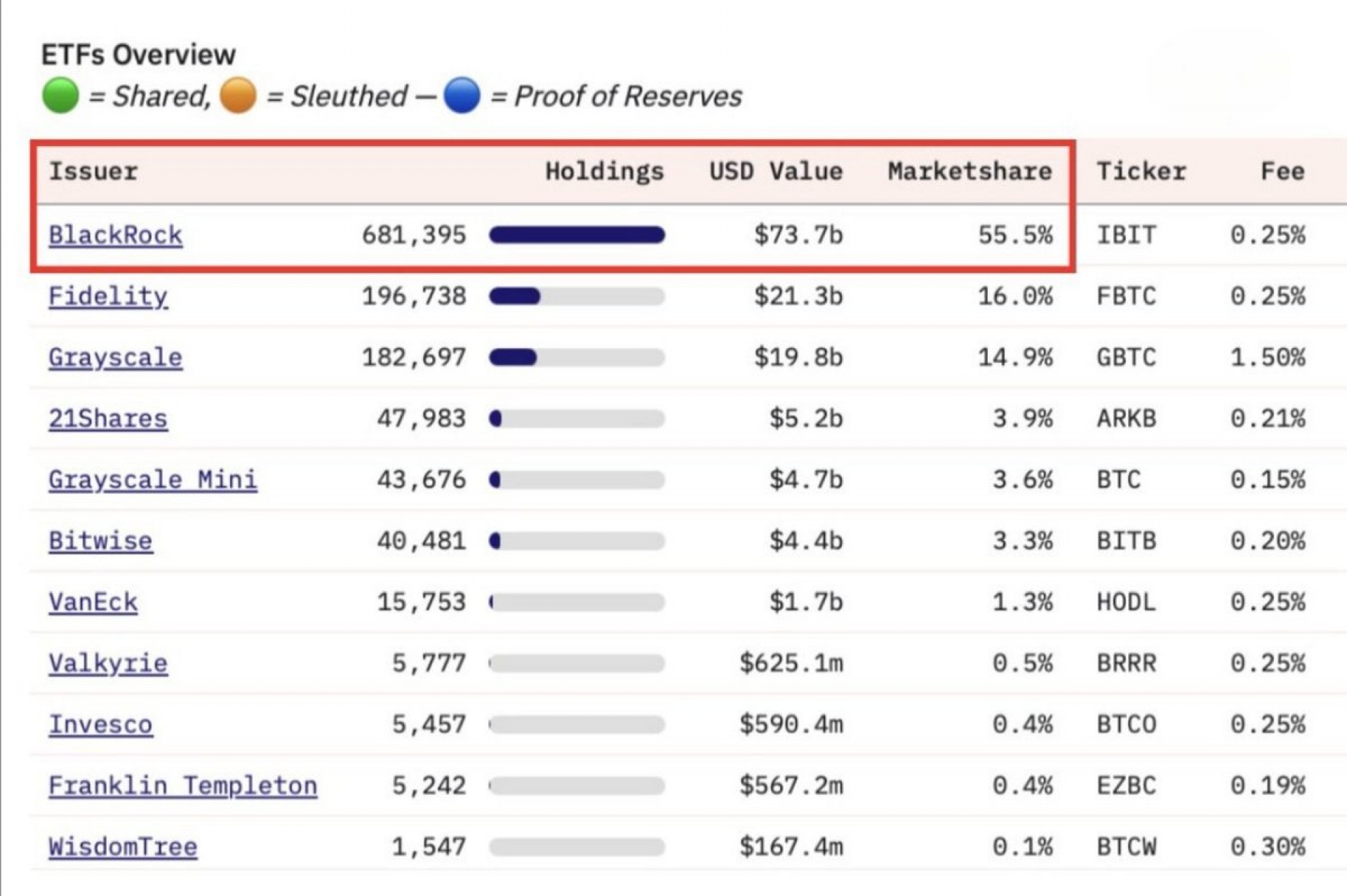Click the $73.7b USD value
Screen dimensions: 1347x896
(x=798, y=235)
